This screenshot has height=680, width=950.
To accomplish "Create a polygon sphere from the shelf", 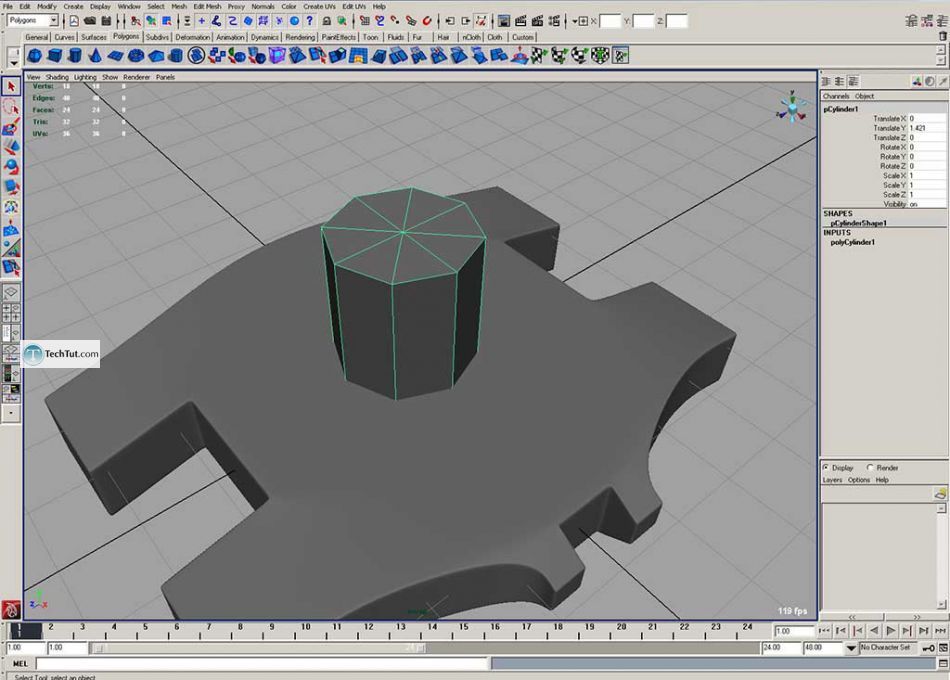I will pyautogui.click(x=35, y=56).
